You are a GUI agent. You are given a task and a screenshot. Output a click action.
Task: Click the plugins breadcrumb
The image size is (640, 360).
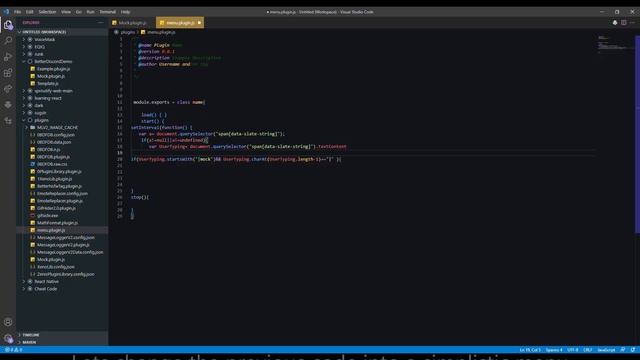(128, 32)
